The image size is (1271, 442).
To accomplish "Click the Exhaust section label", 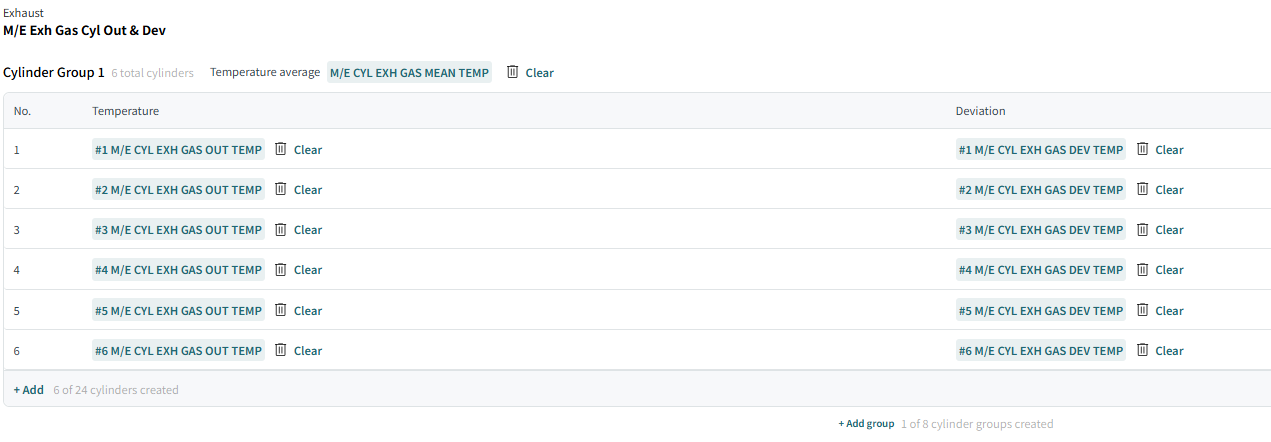I will (23, 13).
